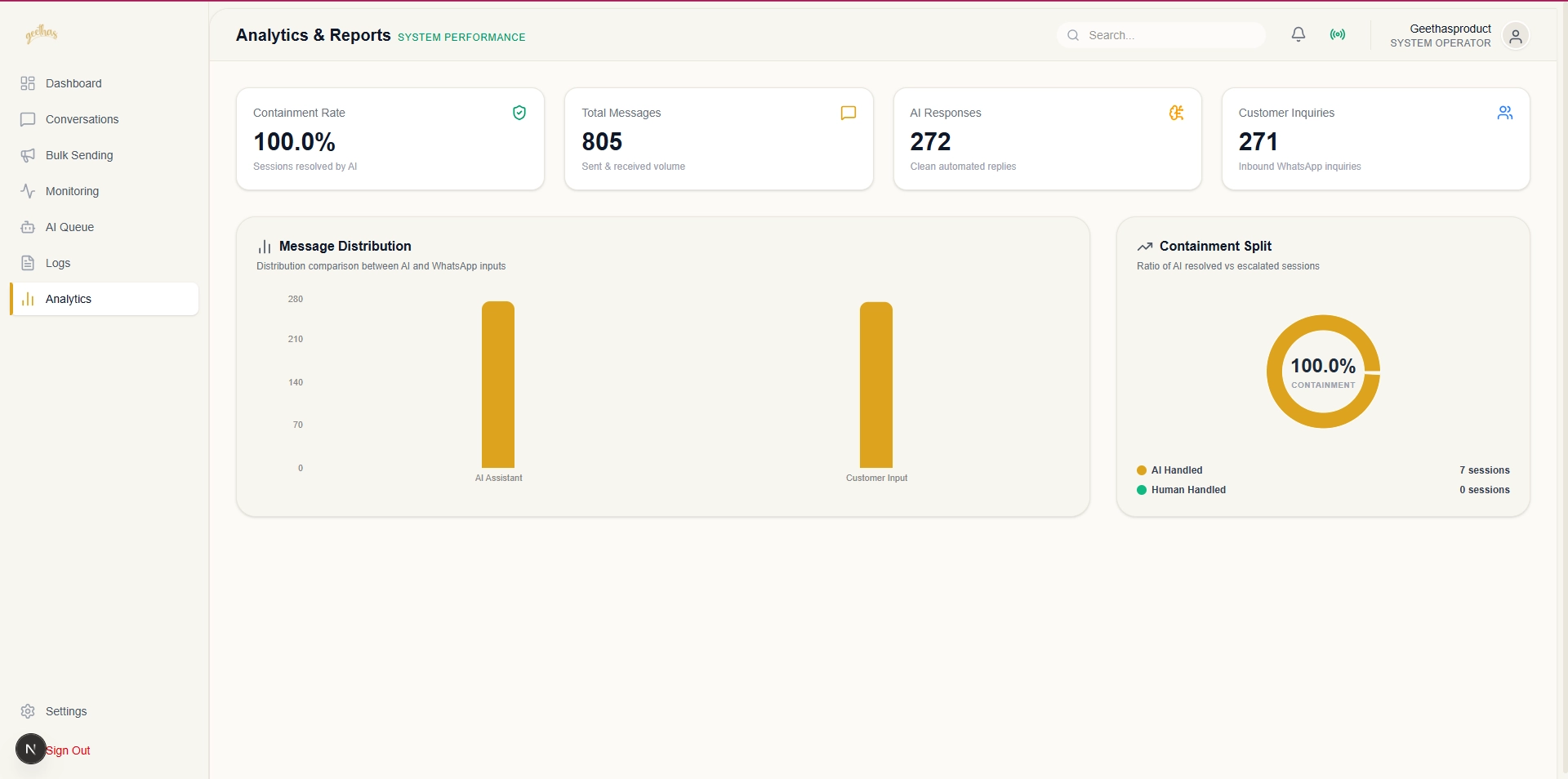Click the Dashboard grid icon

coord(28,83)
